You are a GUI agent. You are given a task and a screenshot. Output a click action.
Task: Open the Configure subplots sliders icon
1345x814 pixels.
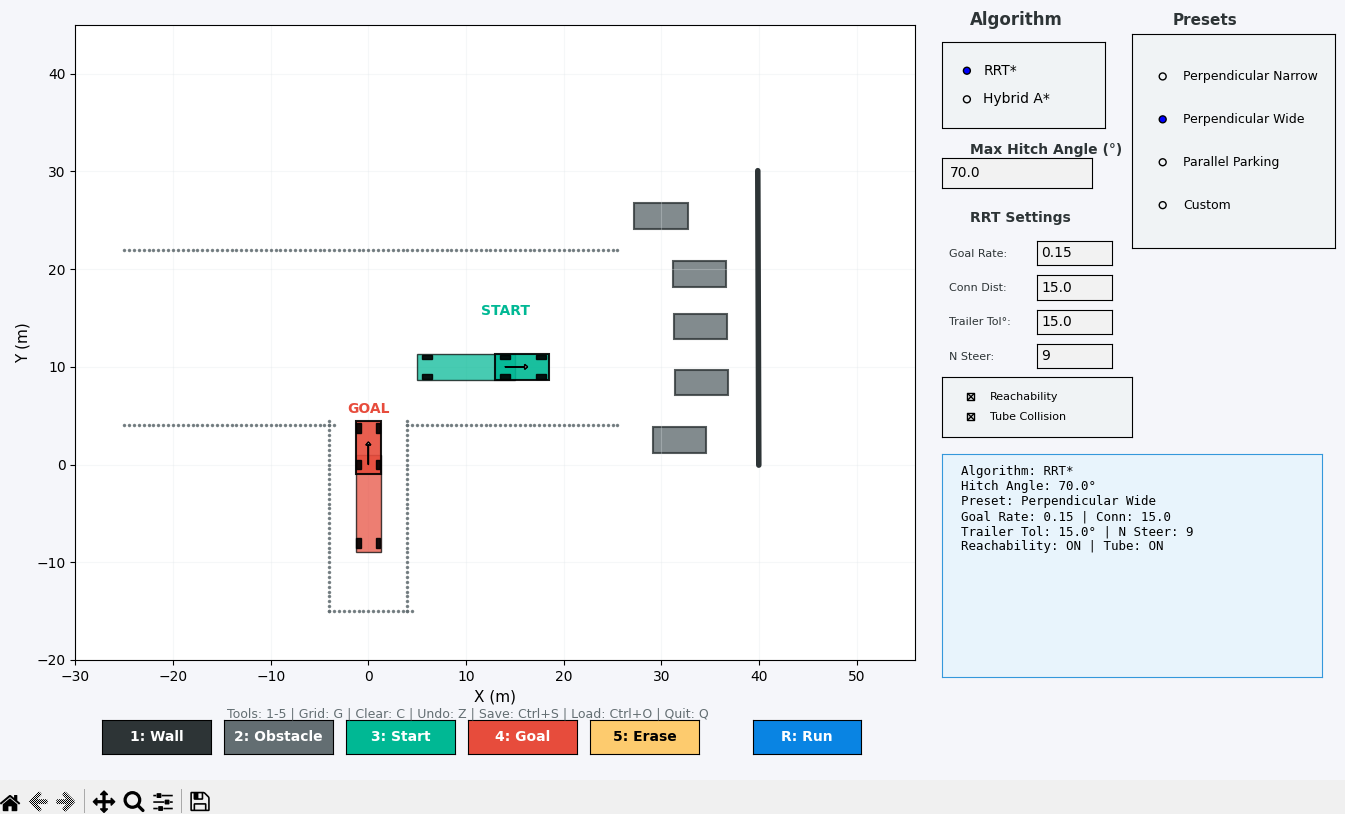163,802
